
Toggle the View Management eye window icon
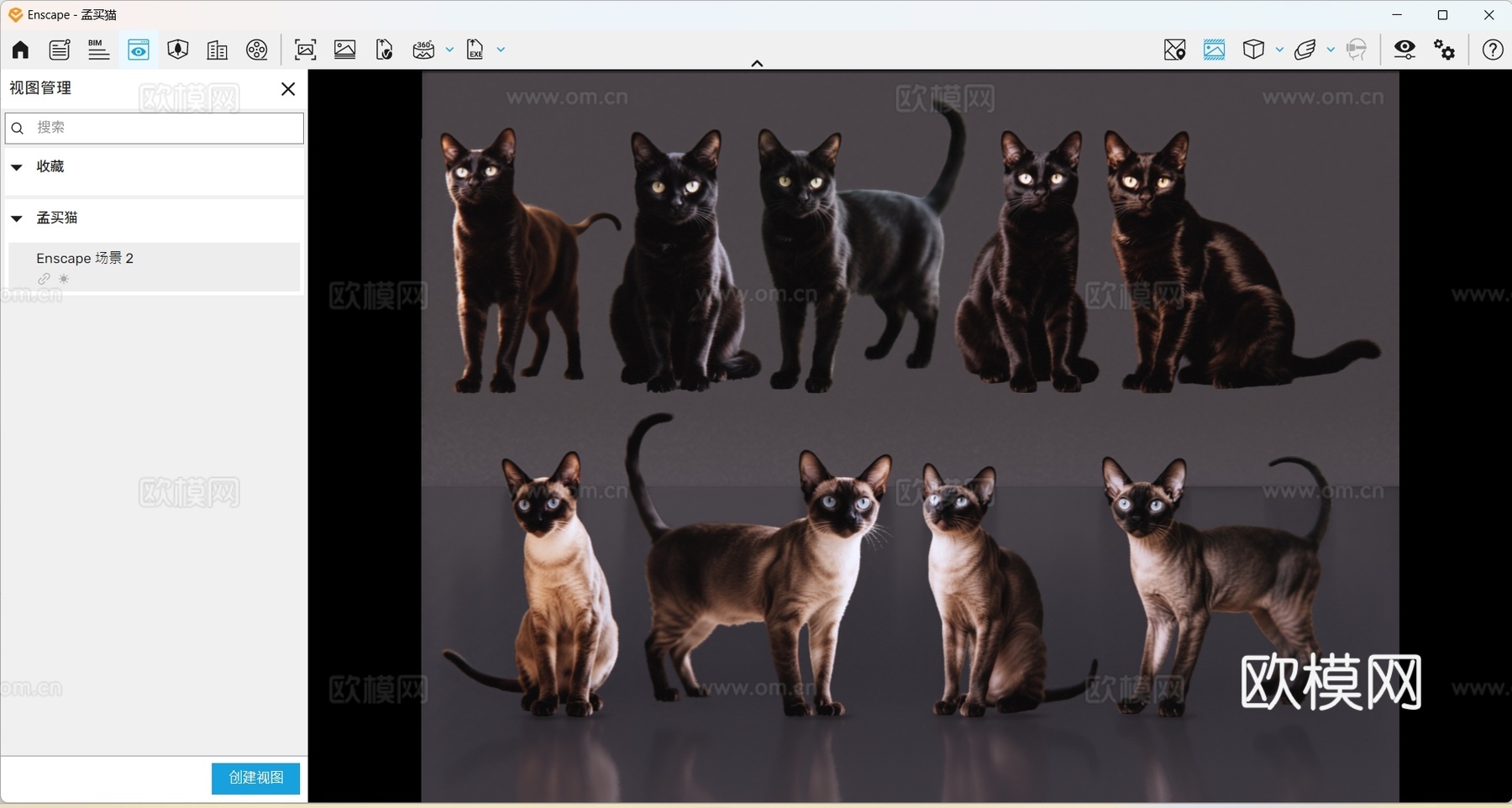139,50
